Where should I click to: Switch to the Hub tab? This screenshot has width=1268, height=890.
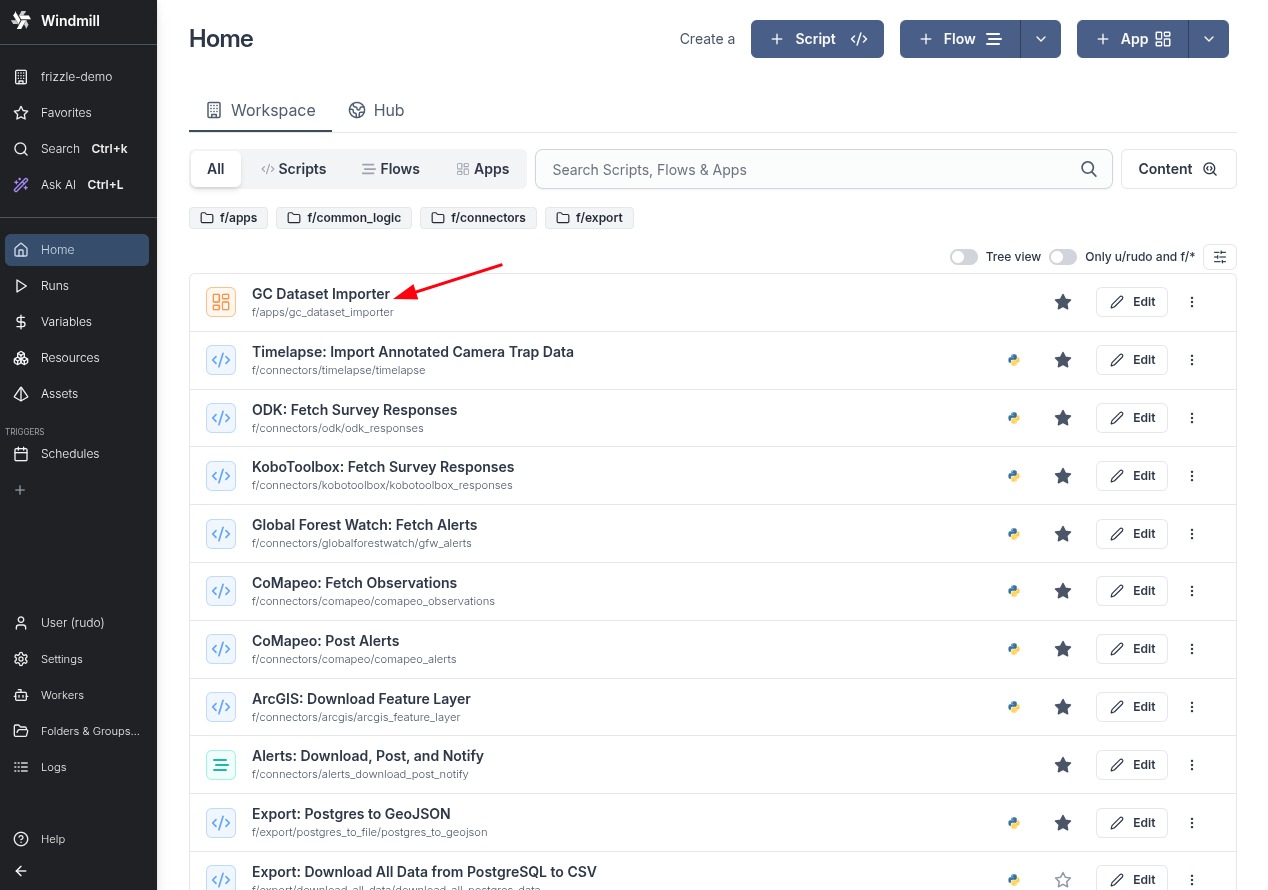point(377,110)
